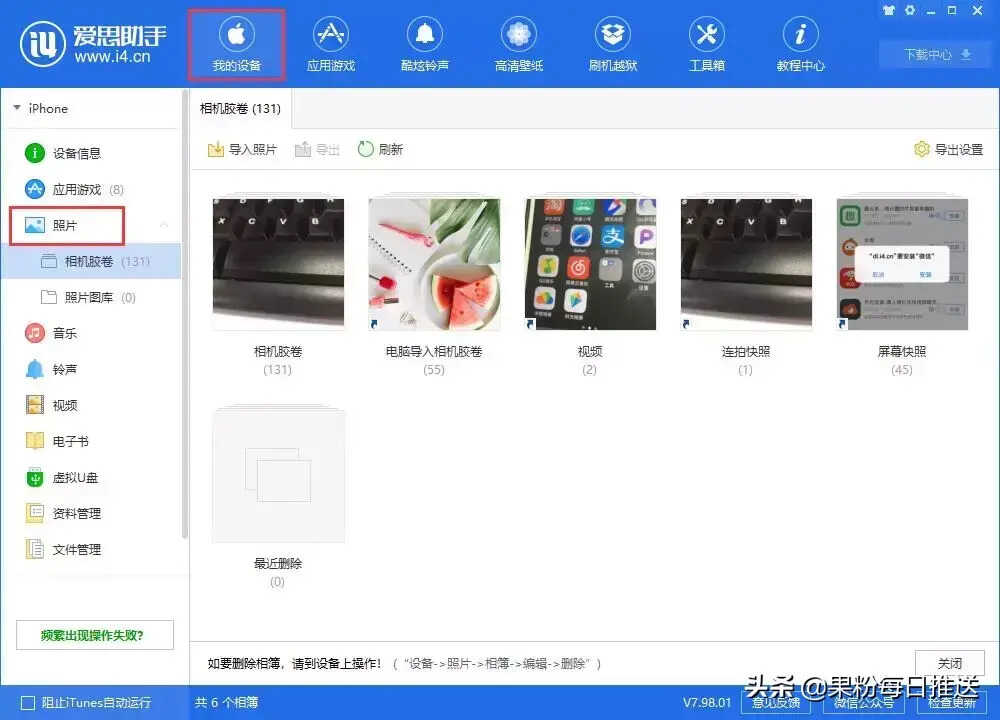
Task: Select 设备信息 in the sidebar
Action: 63,153
